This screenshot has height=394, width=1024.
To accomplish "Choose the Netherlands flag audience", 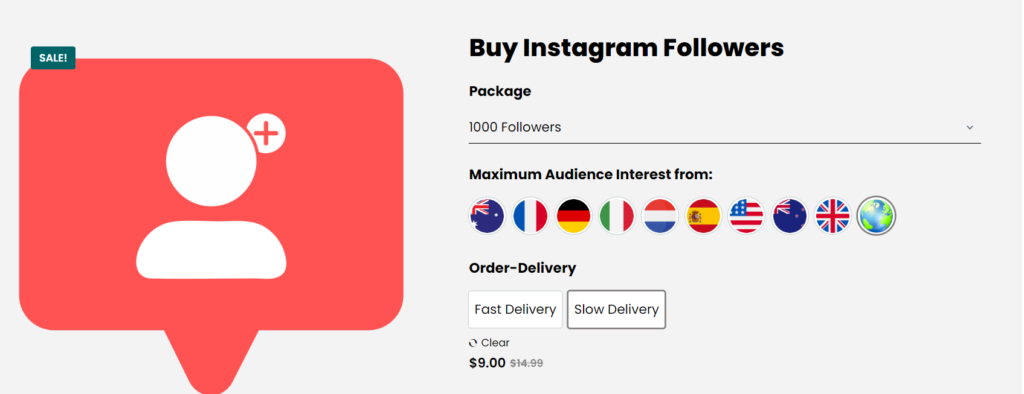I will tap(660, 216).
